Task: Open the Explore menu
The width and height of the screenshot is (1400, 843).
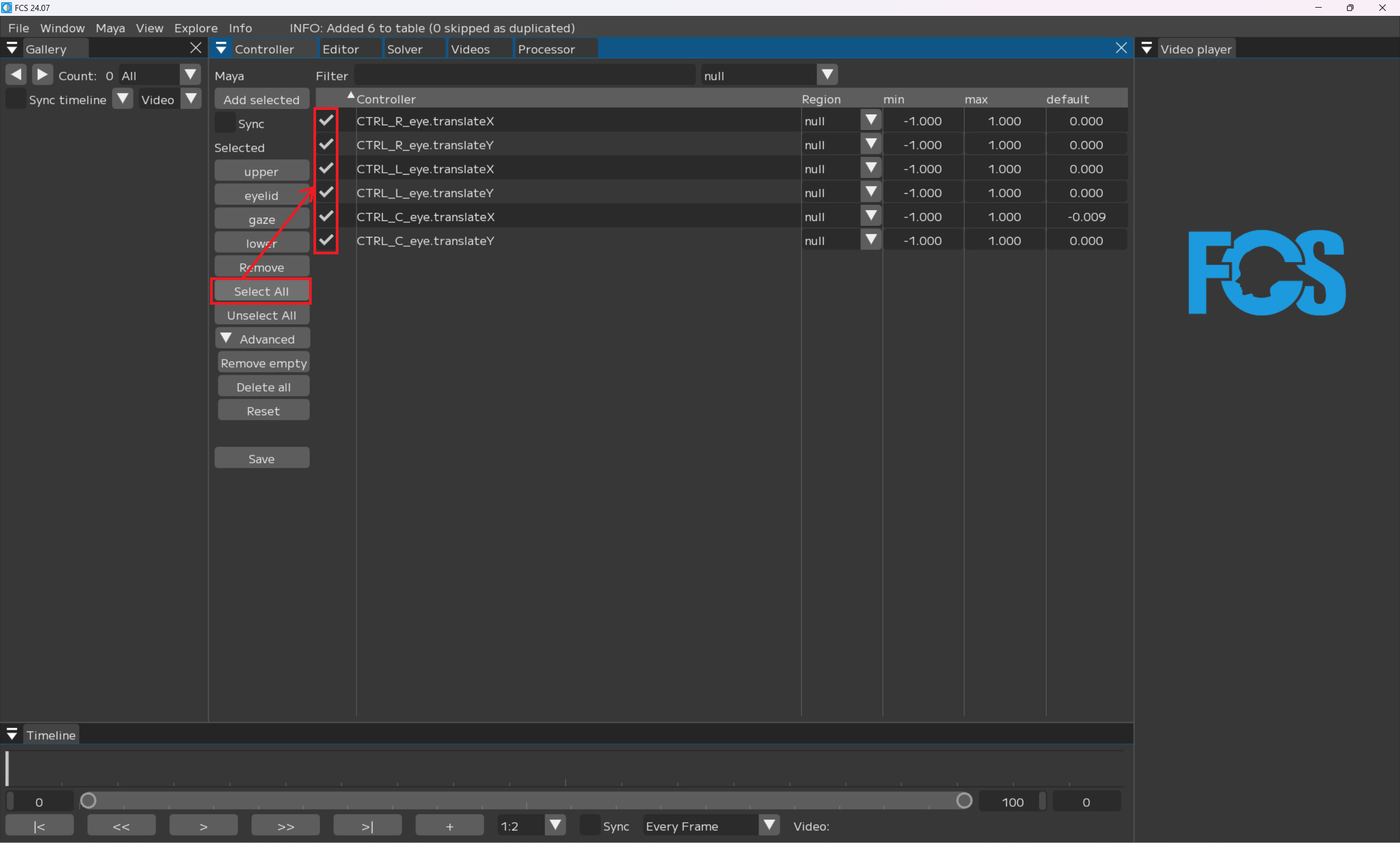Action: (x=195, y=28)
